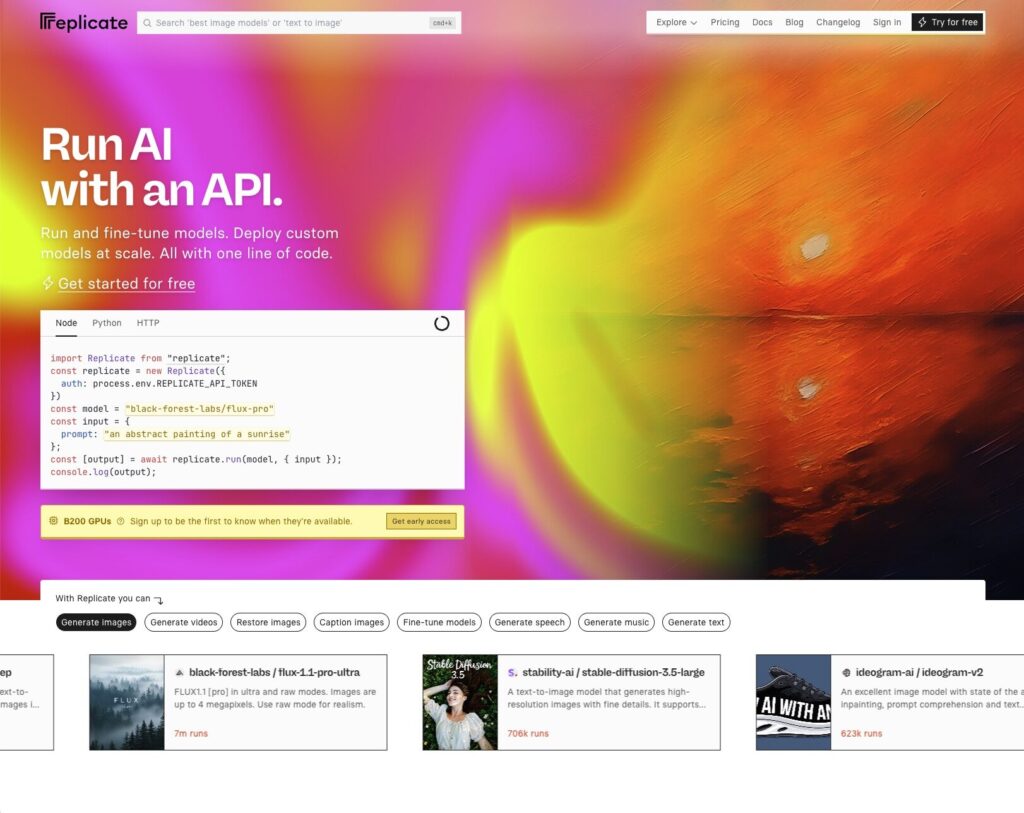Click the ideogram-ai owner avatar icon

pos(846,673)
